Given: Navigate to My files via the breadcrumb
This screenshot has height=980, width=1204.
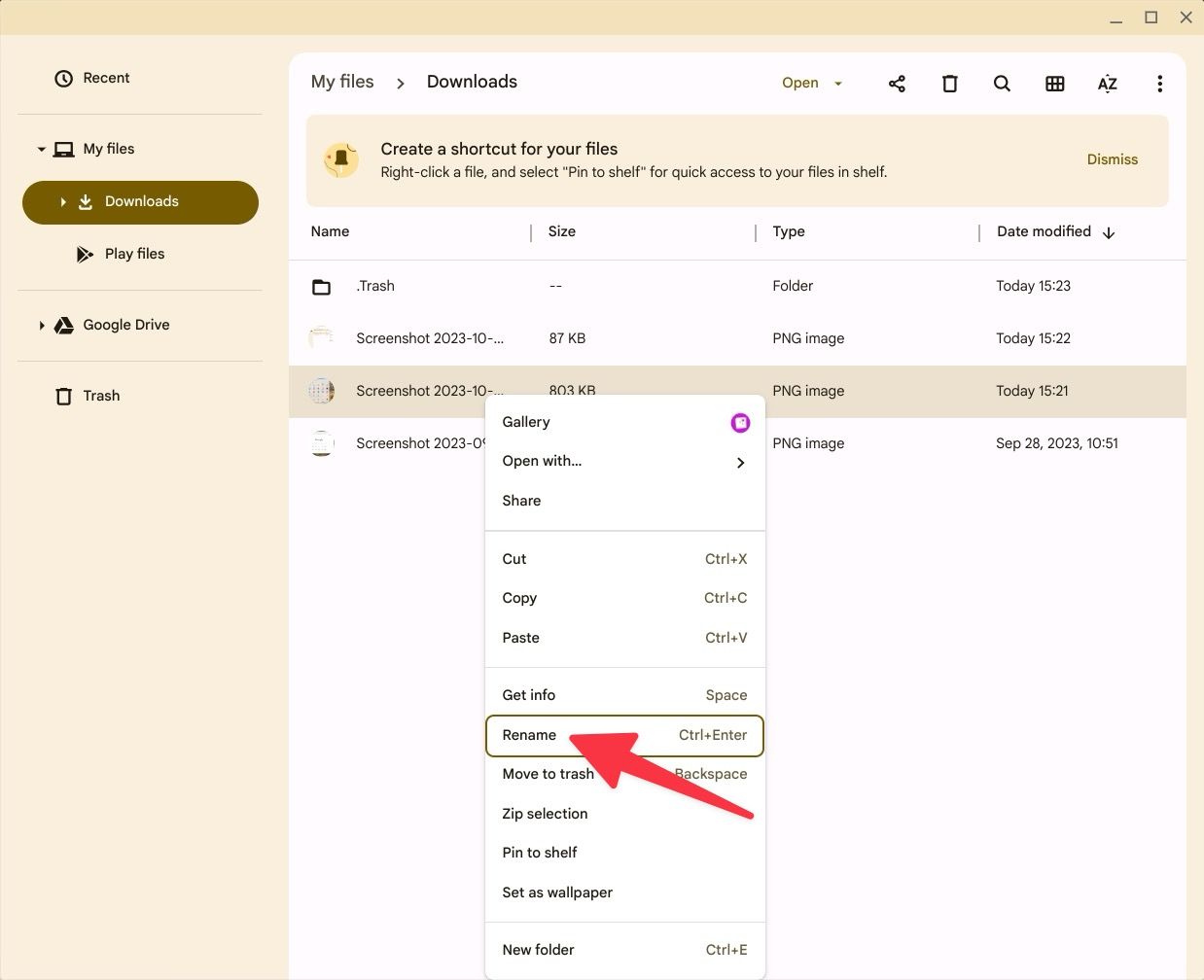Looking at the screenshot, I should click(342, 82).
